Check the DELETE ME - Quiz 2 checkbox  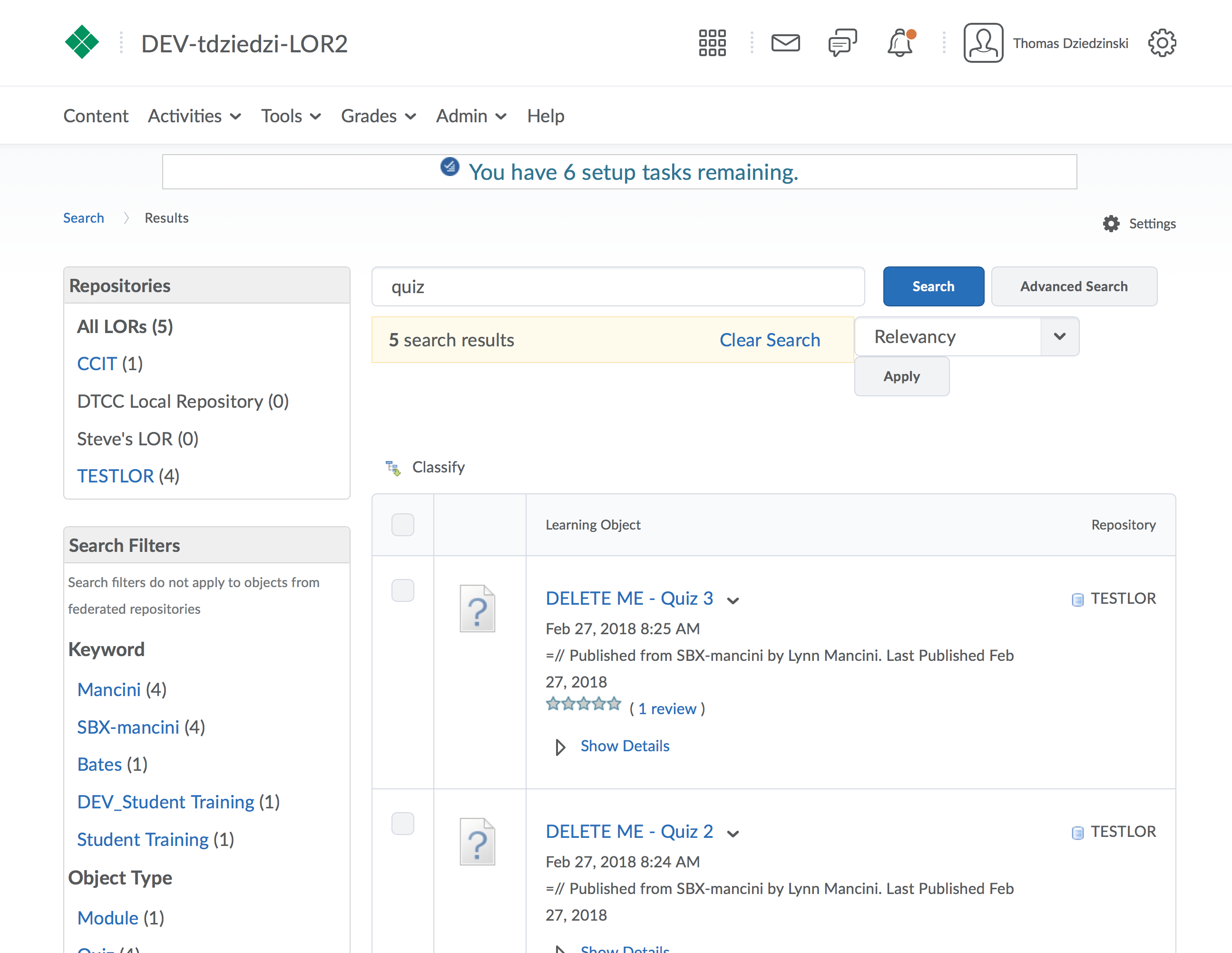(x=403, y=823)
